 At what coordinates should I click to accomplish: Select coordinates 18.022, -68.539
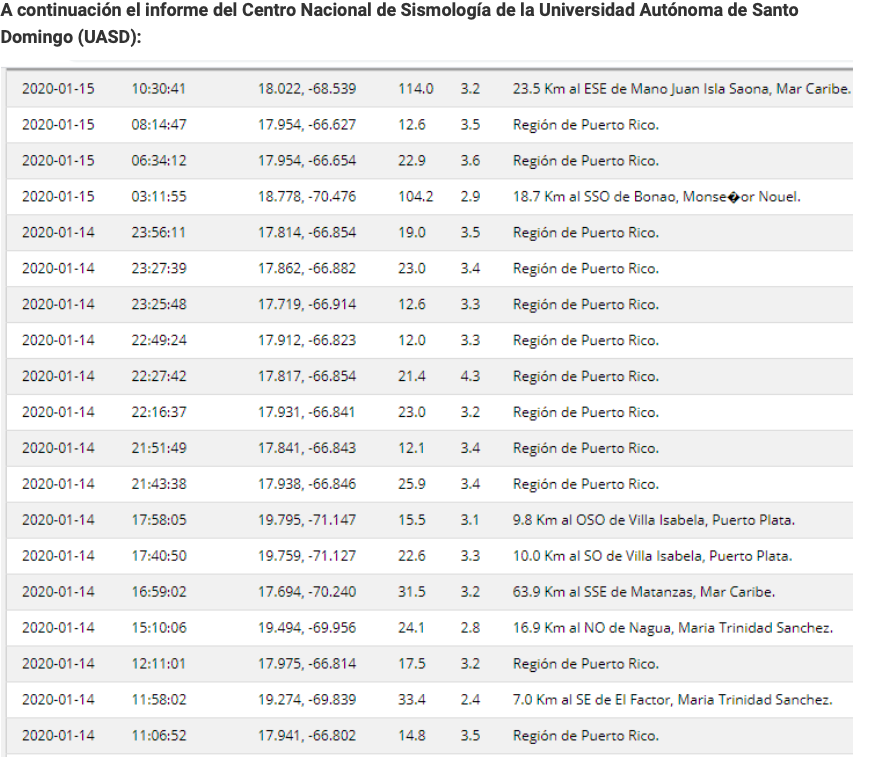[x=307, y=89]
